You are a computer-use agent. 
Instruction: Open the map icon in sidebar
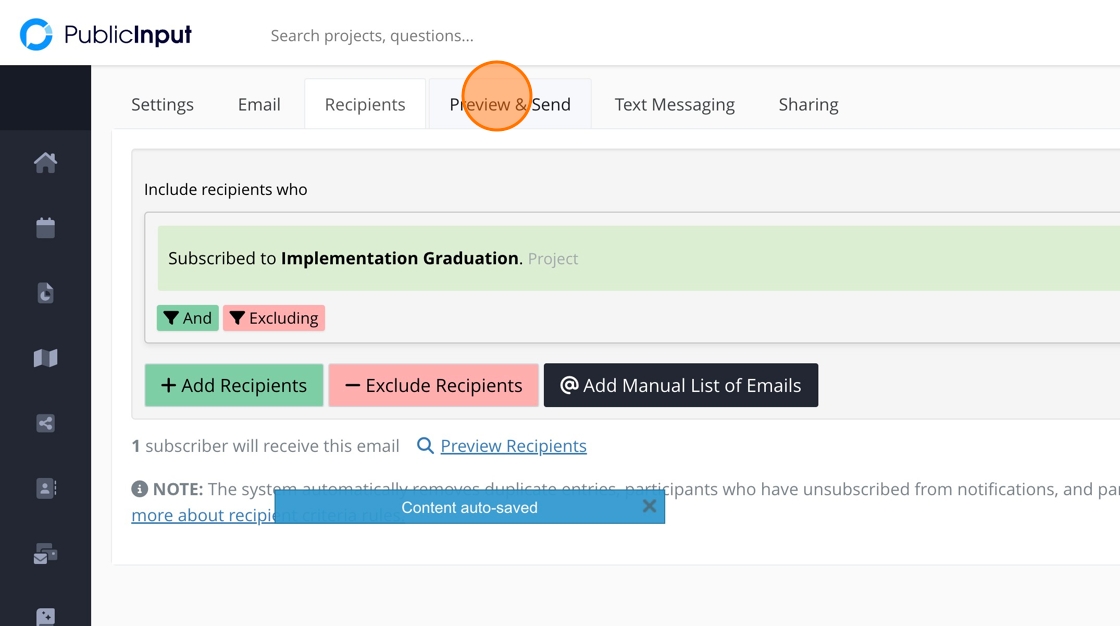45,358
